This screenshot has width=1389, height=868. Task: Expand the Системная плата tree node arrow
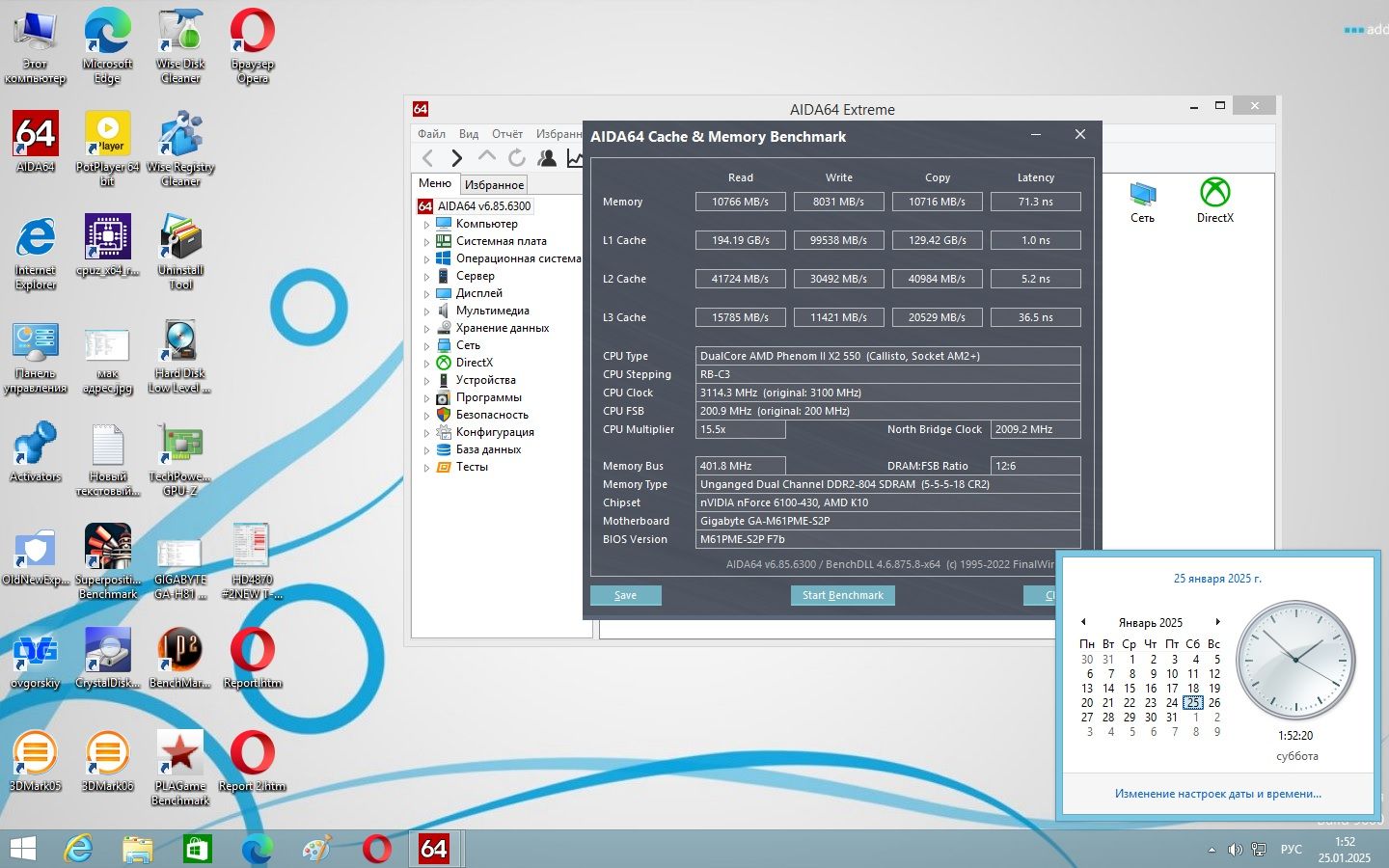coord(426,242)
